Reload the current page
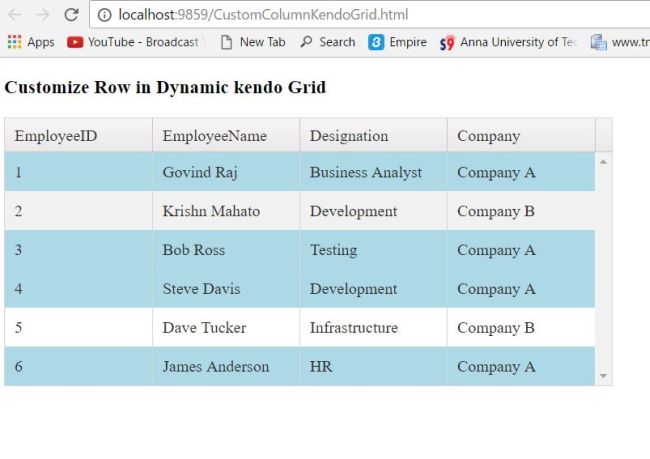The height and width of the screenshot is (459, 650). click(71, 15)
